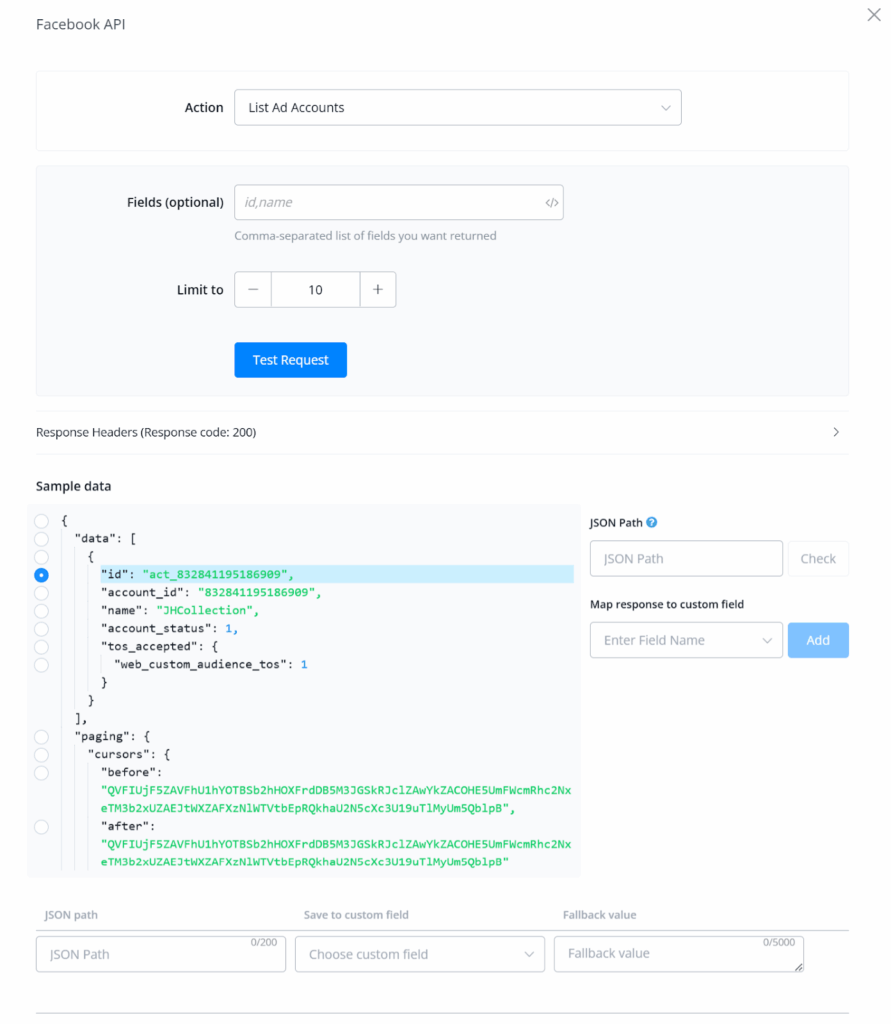Select the "web_custom_audience_tos" radio button
The width and height of the screenshot is (891, 1024).
coord(41,665)
